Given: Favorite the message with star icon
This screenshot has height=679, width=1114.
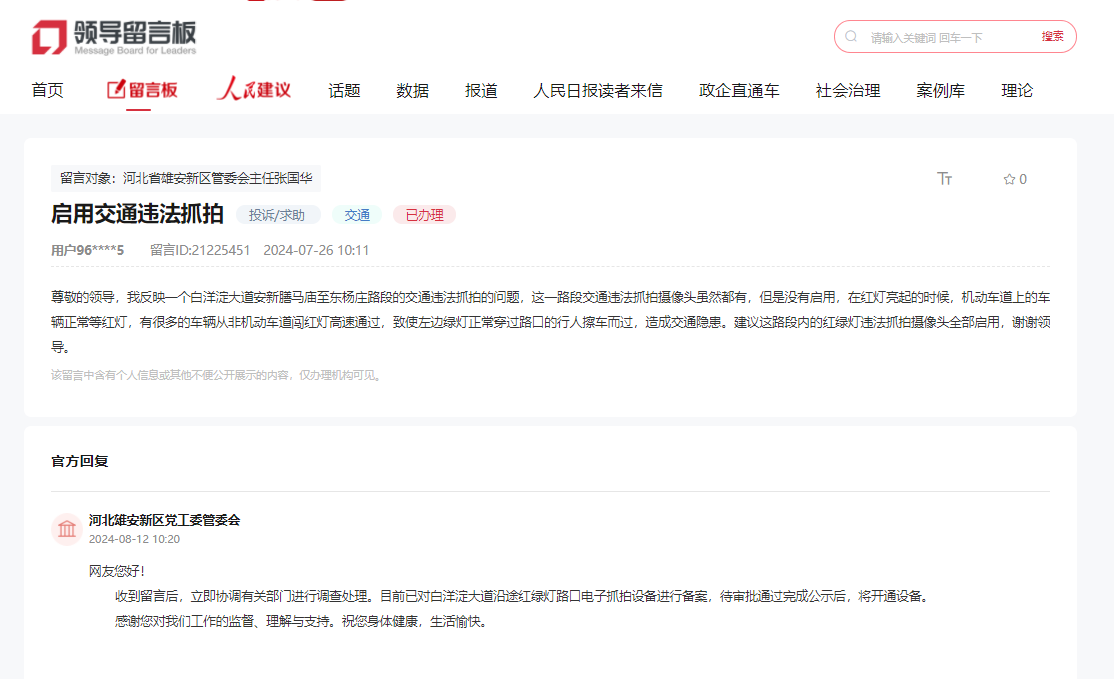Looking at the screenshot, I should [1014, 179].
